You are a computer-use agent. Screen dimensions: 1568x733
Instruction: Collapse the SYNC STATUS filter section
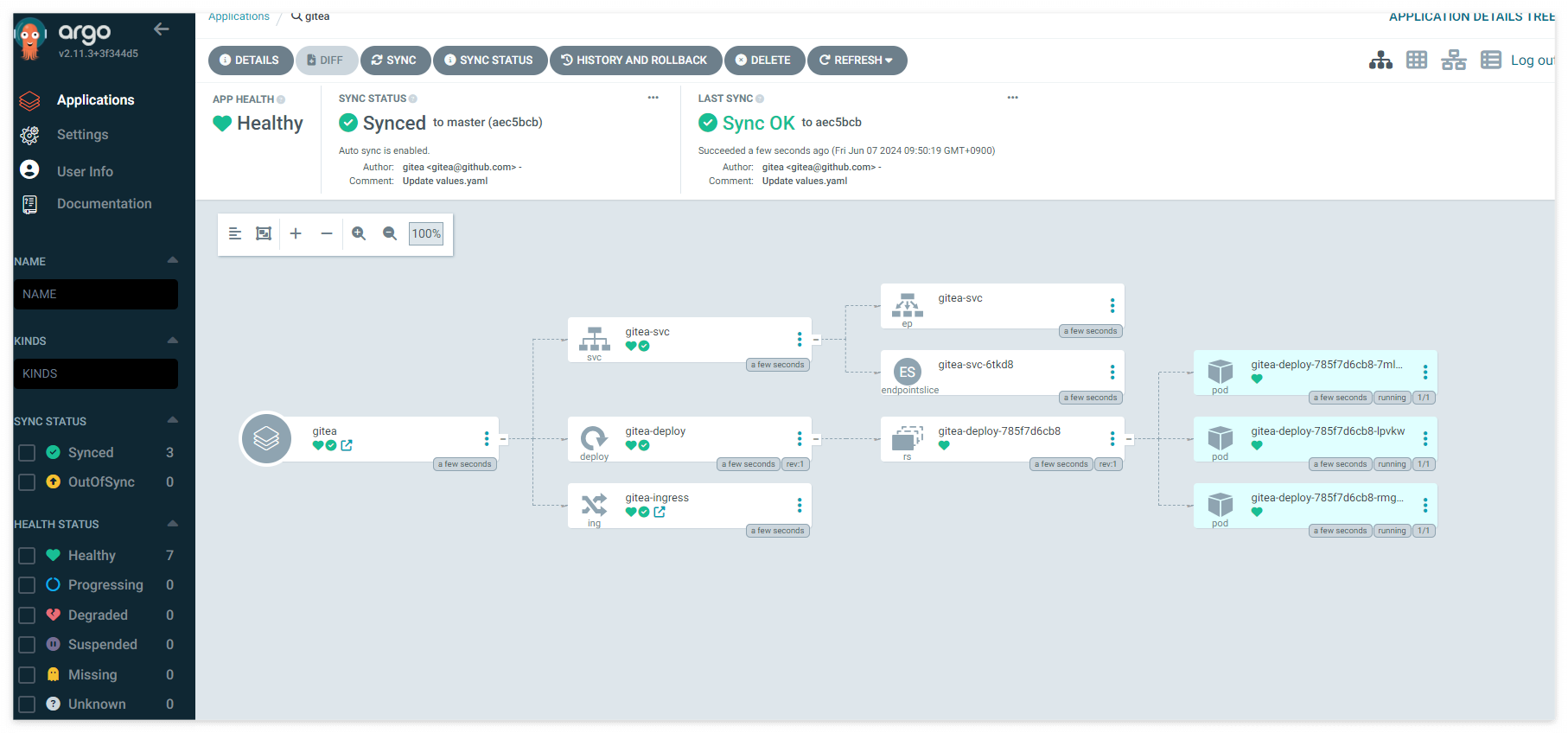click(173, 420)
